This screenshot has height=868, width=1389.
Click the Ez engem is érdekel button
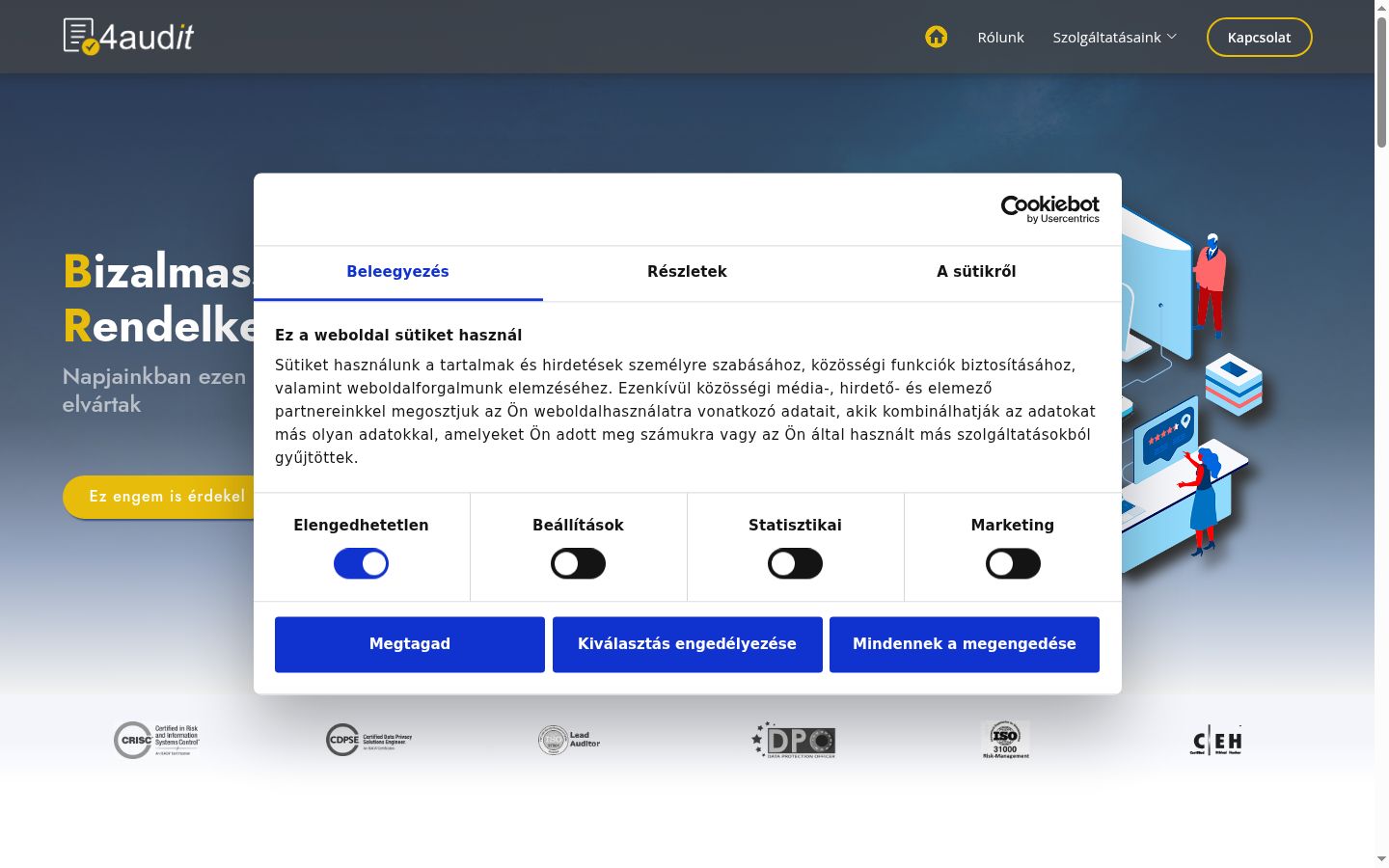(x=159, y=497)
